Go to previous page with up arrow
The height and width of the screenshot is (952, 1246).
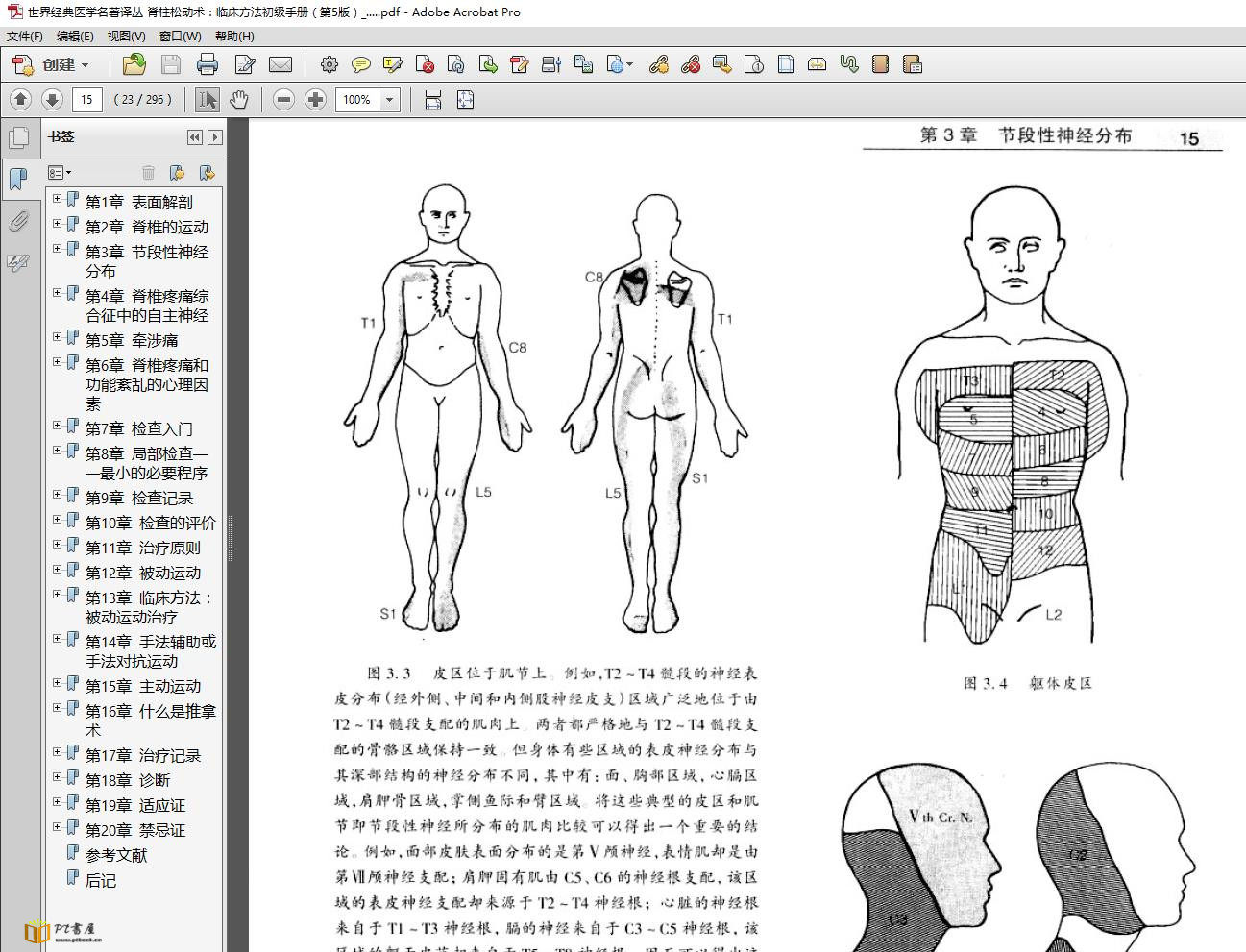21,100
